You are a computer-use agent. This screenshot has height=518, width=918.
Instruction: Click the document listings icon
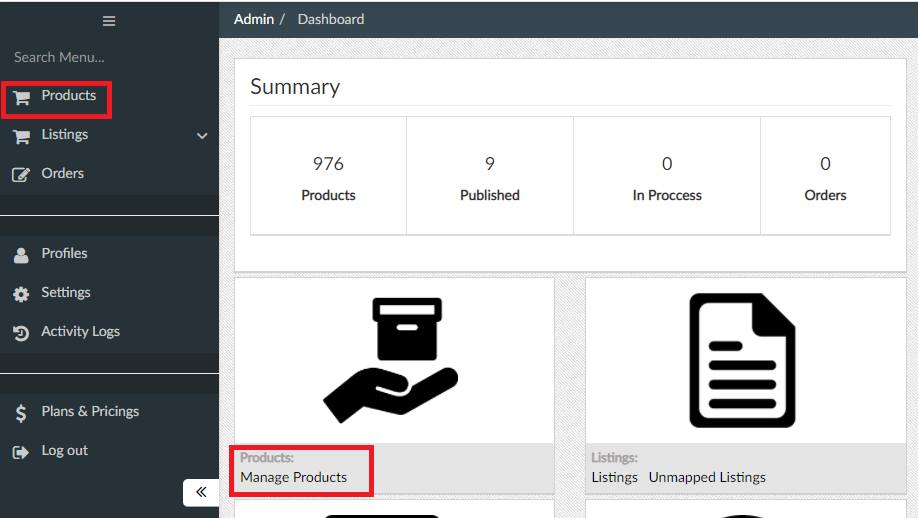pos(742,360)
